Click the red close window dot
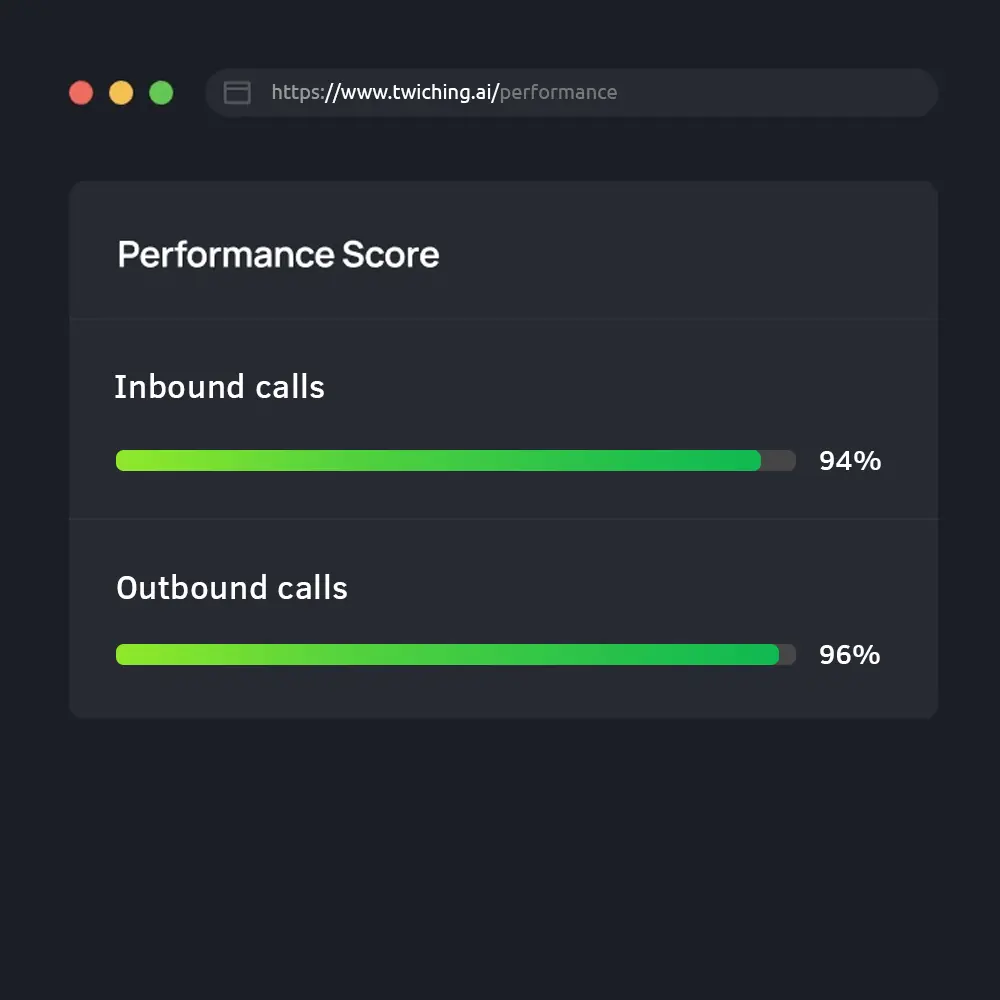The width and height of the screenshot is (1000, 1000). 81,93
